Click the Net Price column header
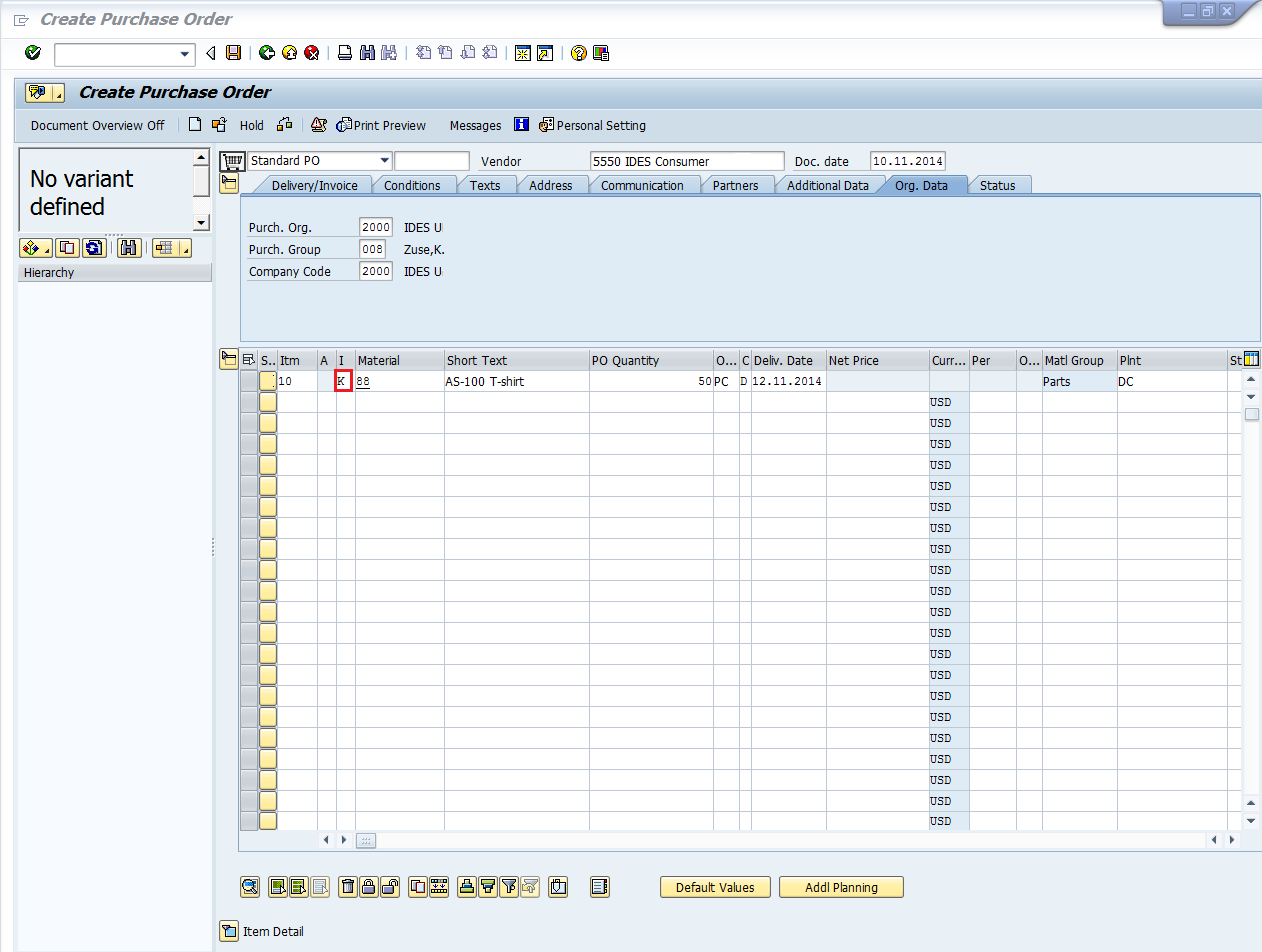Screen dimensions: 1262x952 pos(878,360)
